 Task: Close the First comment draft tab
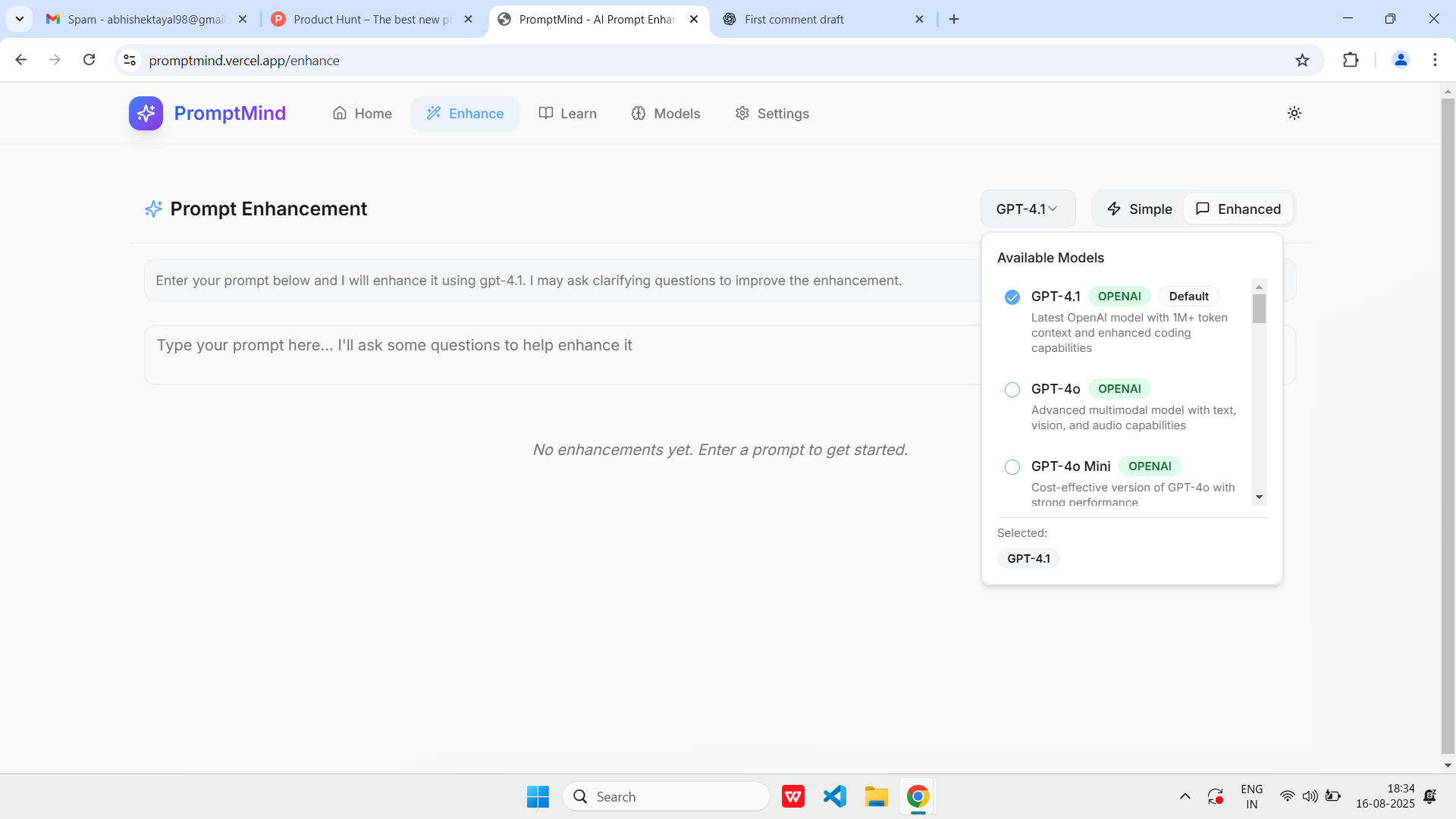coord(919,19)
